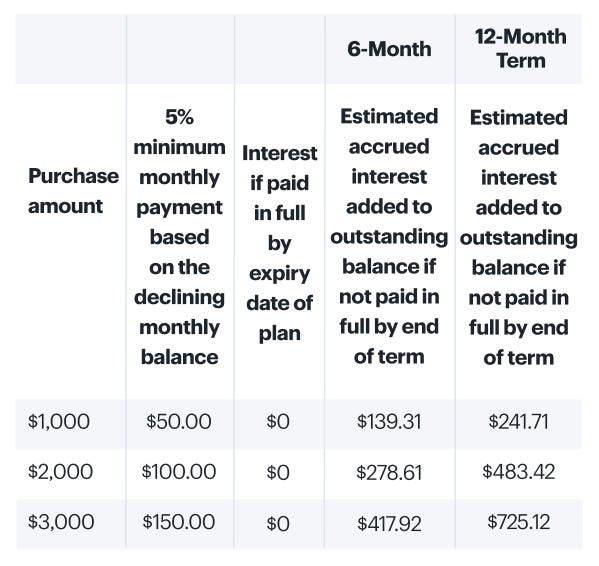The width and height of the screenshot is (599, 566).
Task: Click the $0 interest cell in $1,000 row
Action: tap(278, 422)
